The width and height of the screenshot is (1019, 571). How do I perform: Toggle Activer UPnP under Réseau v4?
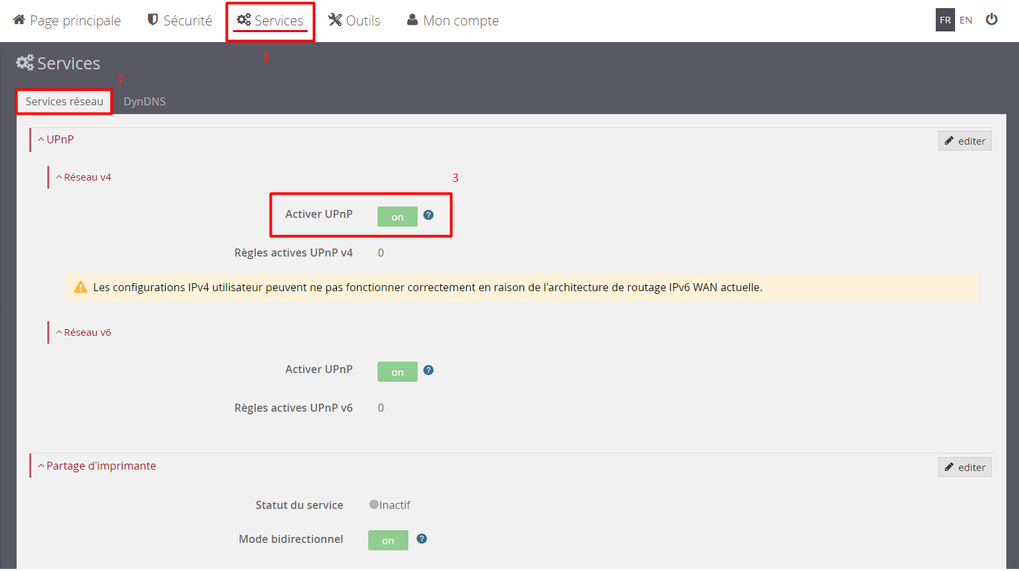pos(397,217)
